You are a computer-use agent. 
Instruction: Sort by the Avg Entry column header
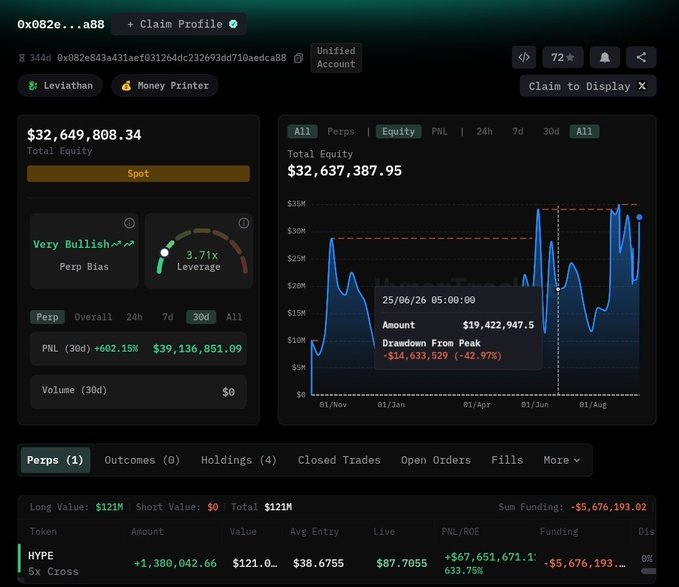[x=314, y=532]
